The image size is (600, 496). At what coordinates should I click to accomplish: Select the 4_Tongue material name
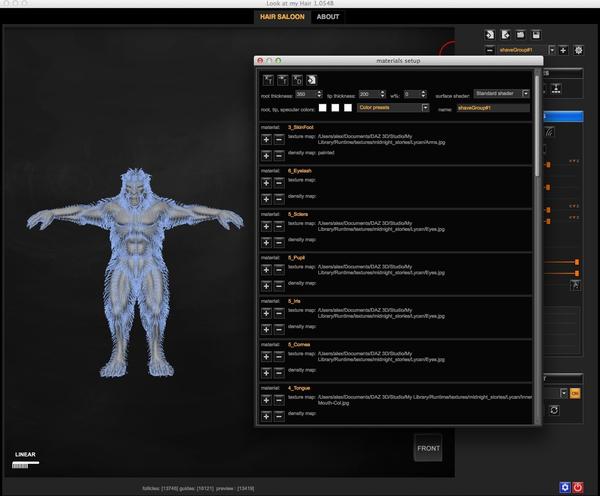coord(299,388)
